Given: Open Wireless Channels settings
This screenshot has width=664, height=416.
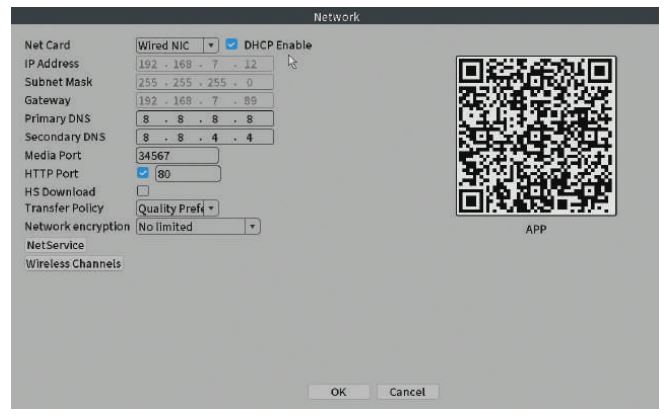Looking at the screenshot, I should (73, 264).
